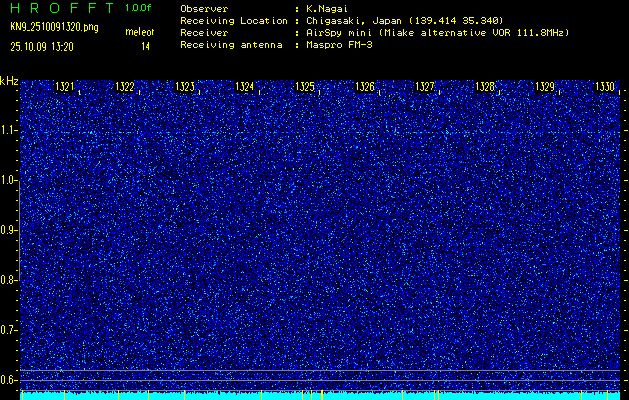Screen dimensions: 629x400
Task: Click the 0.6 frequency axis label
Action: pyautogui.click(x=9, y=380)
